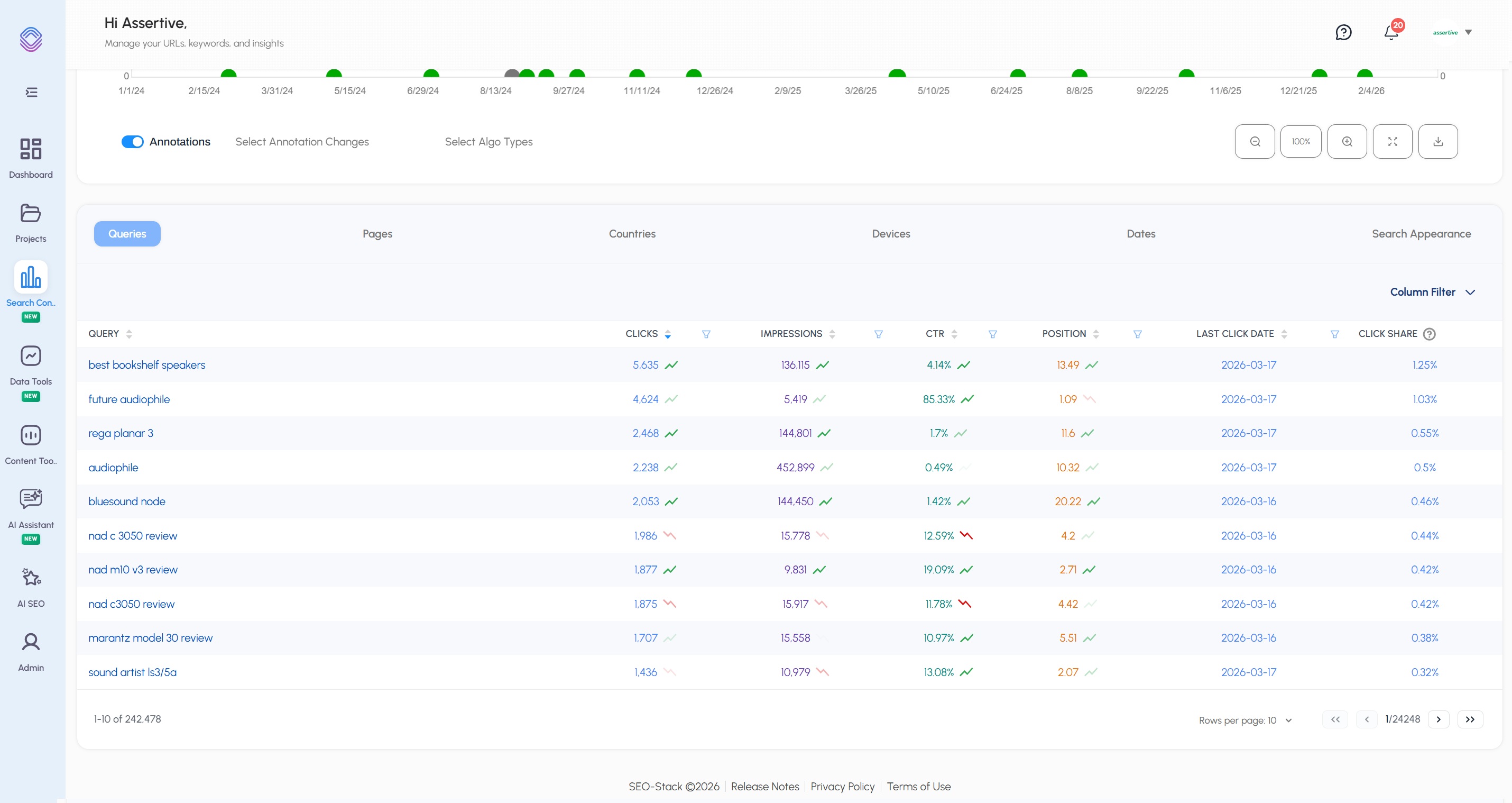Open the AI SEO stars icon

pyautogui.click(x=31, y=578)
